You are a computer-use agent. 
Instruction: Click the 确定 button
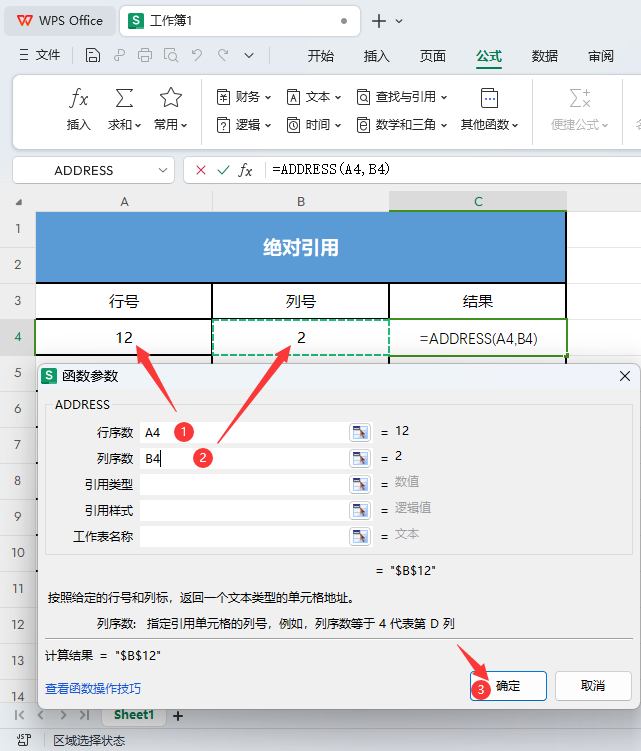point(508,686)
